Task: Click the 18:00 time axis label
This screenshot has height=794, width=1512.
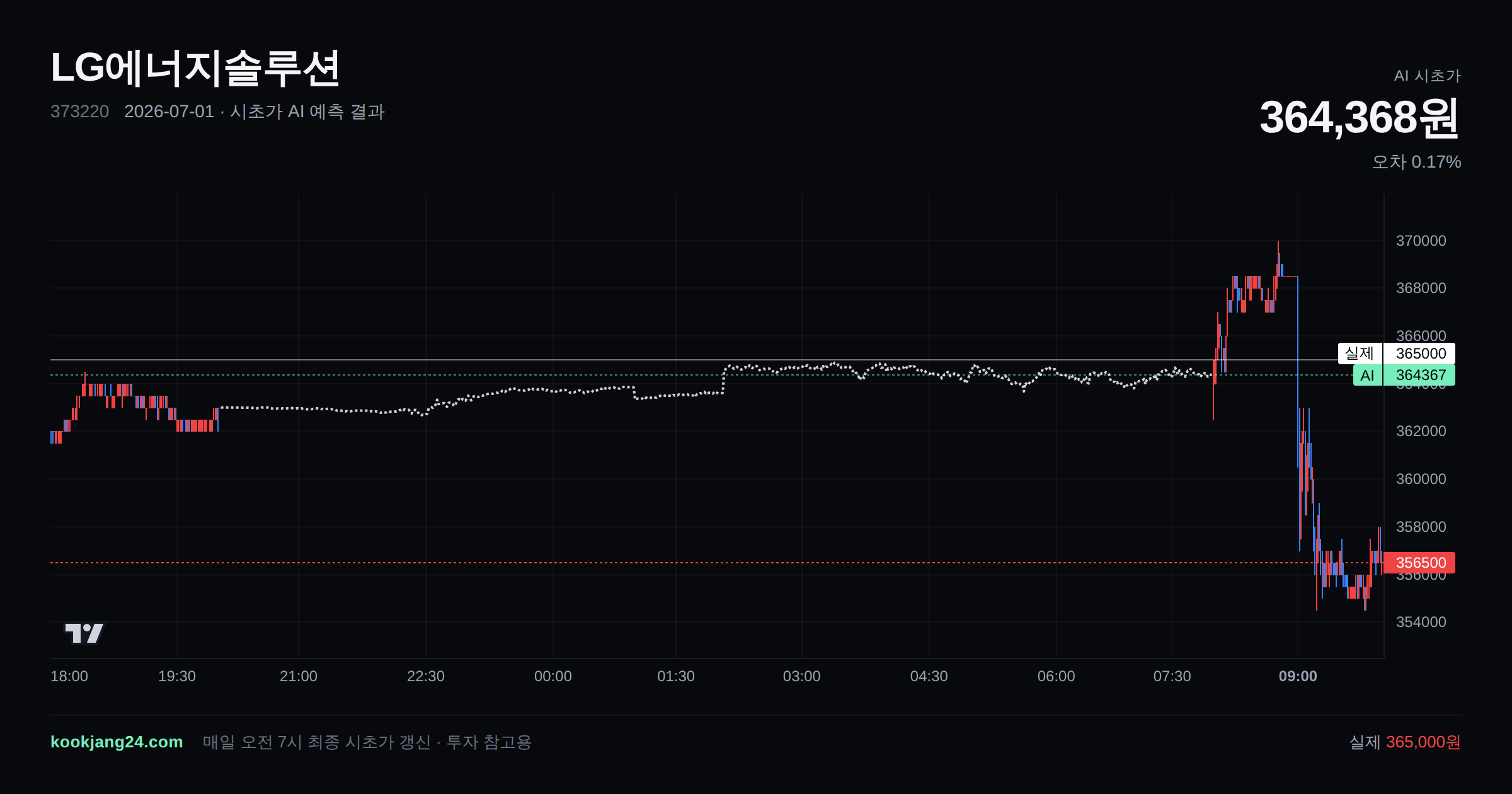Action: click(69, 676)
